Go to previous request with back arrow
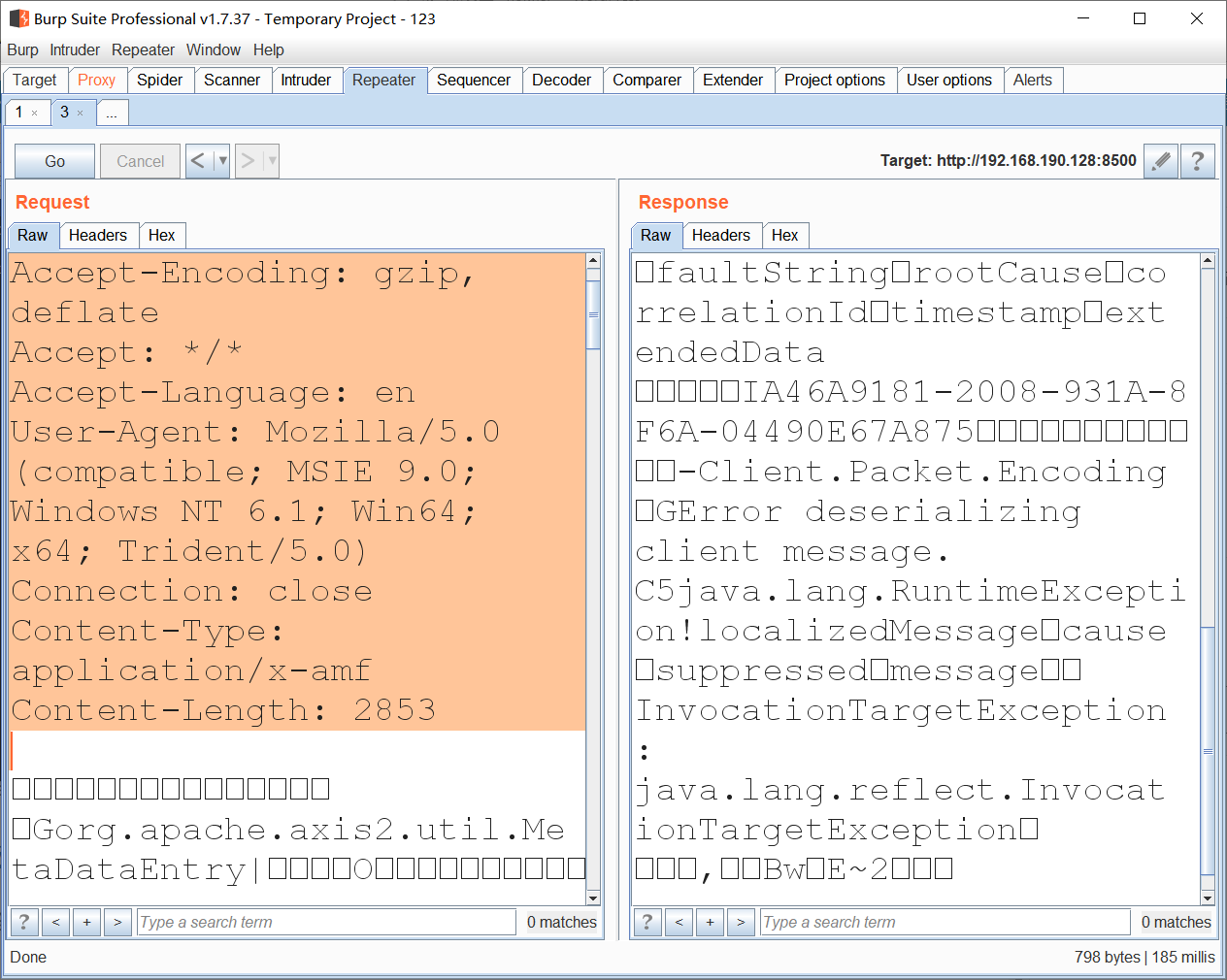The height and width of the screenshot is (980, 1227). 198,161
